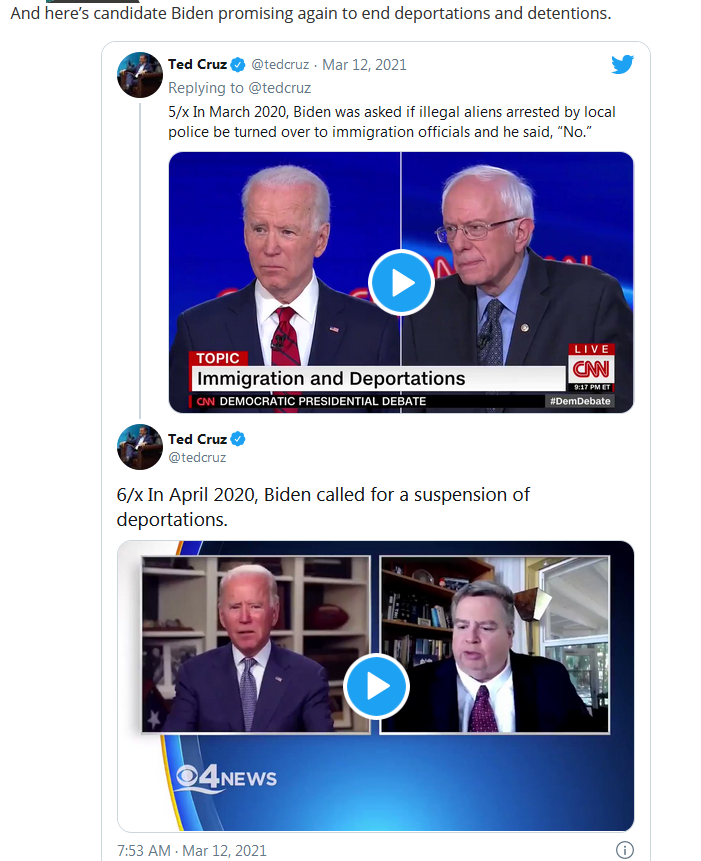
Task: Click the Immigration and Deportations topic banner
Action: (379, 379)
